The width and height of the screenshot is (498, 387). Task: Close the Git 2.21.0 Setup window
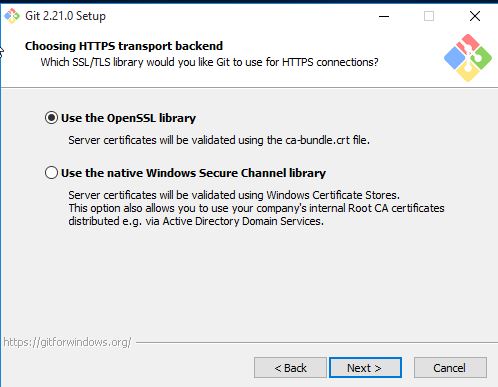click(475, 16)
